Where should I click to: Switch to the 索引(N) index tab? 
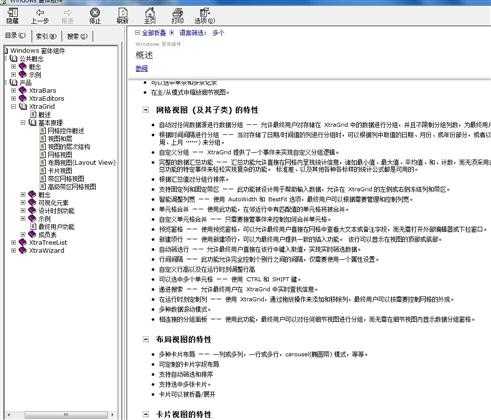tap(46, 35)
